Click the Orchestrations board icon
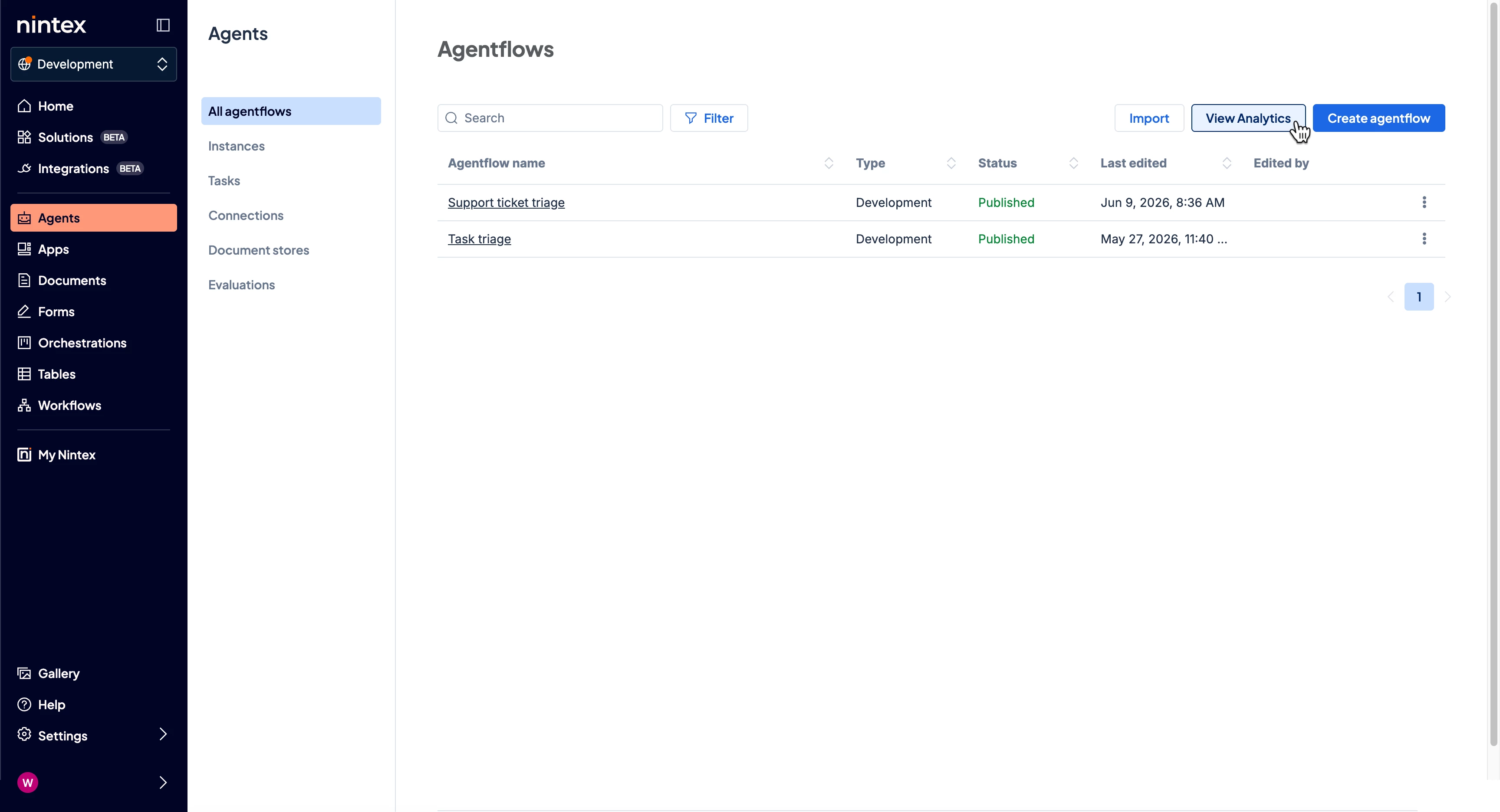The height and width of the screenshot is (812, 1500). 24,343
